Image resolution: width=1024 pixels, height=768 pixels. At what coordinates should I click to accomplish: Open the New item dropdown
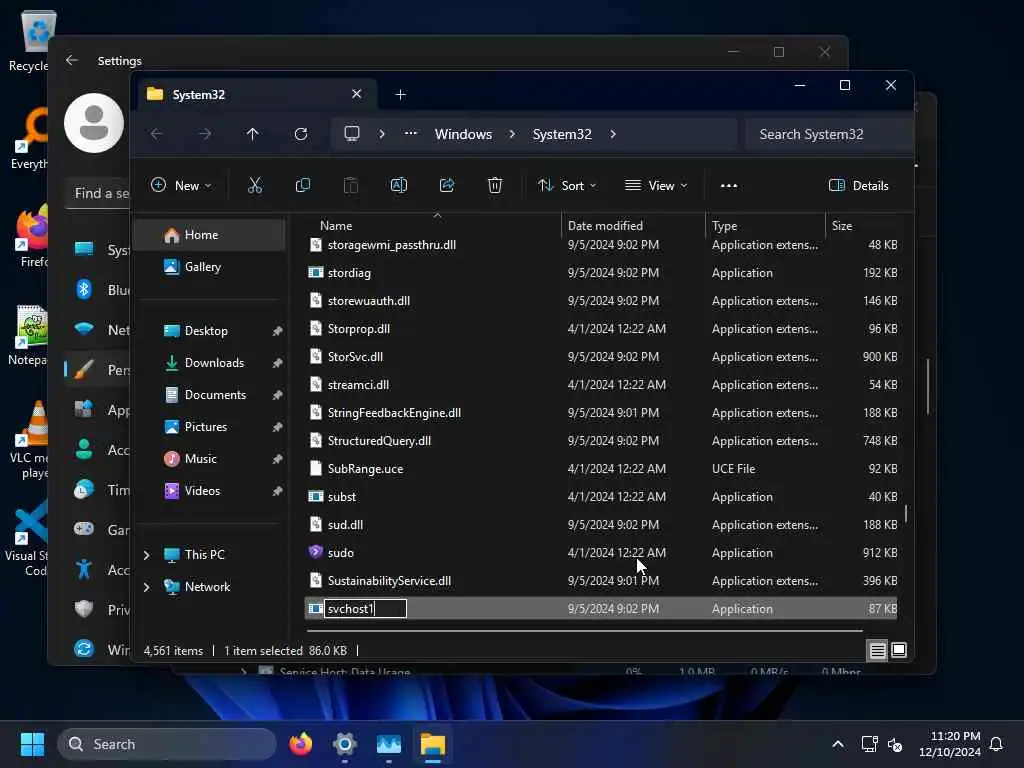[182, 185]
